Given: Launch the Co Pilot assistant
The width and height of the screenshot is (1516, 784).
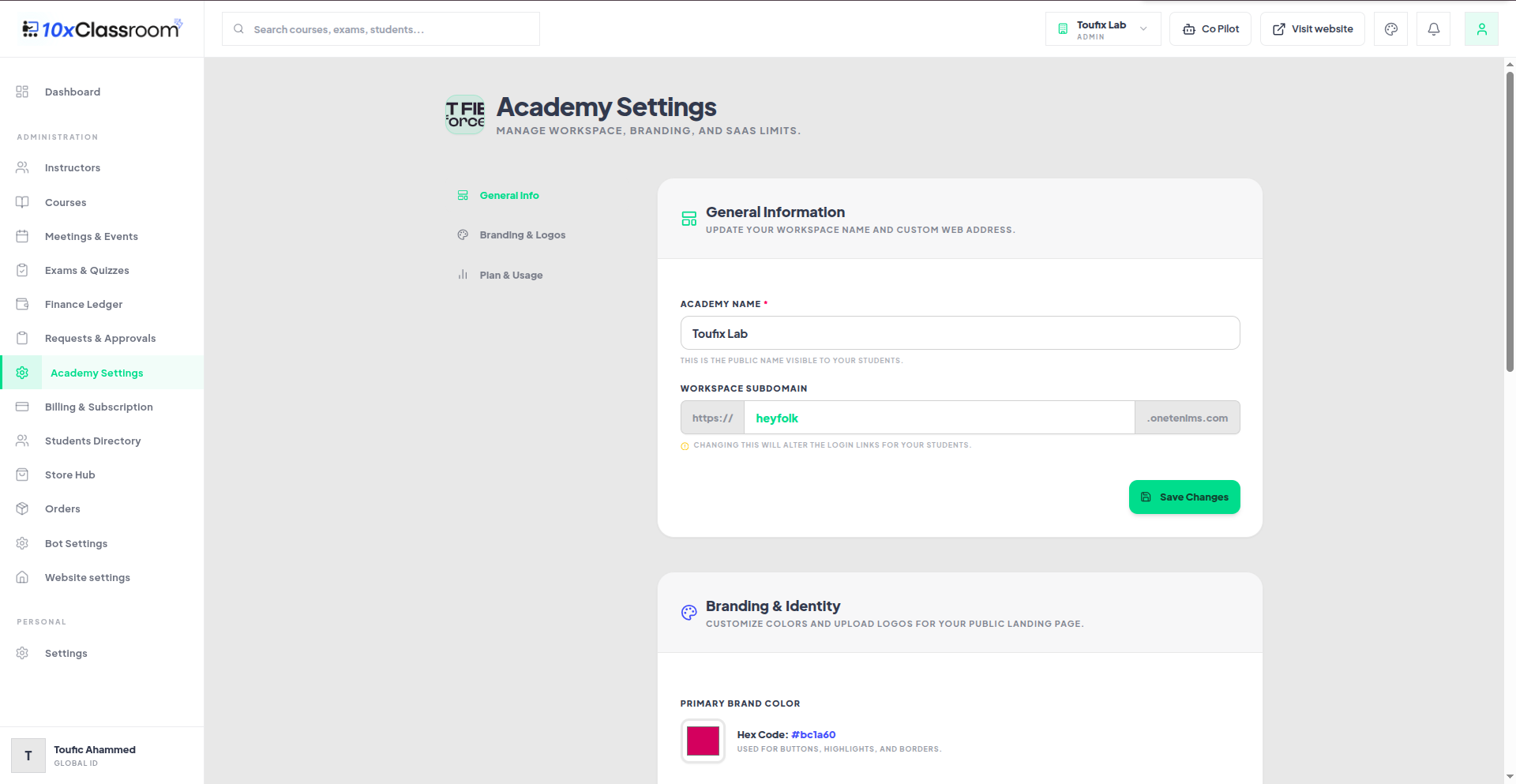Looking at the screenshot, I should pos(1210,29).
